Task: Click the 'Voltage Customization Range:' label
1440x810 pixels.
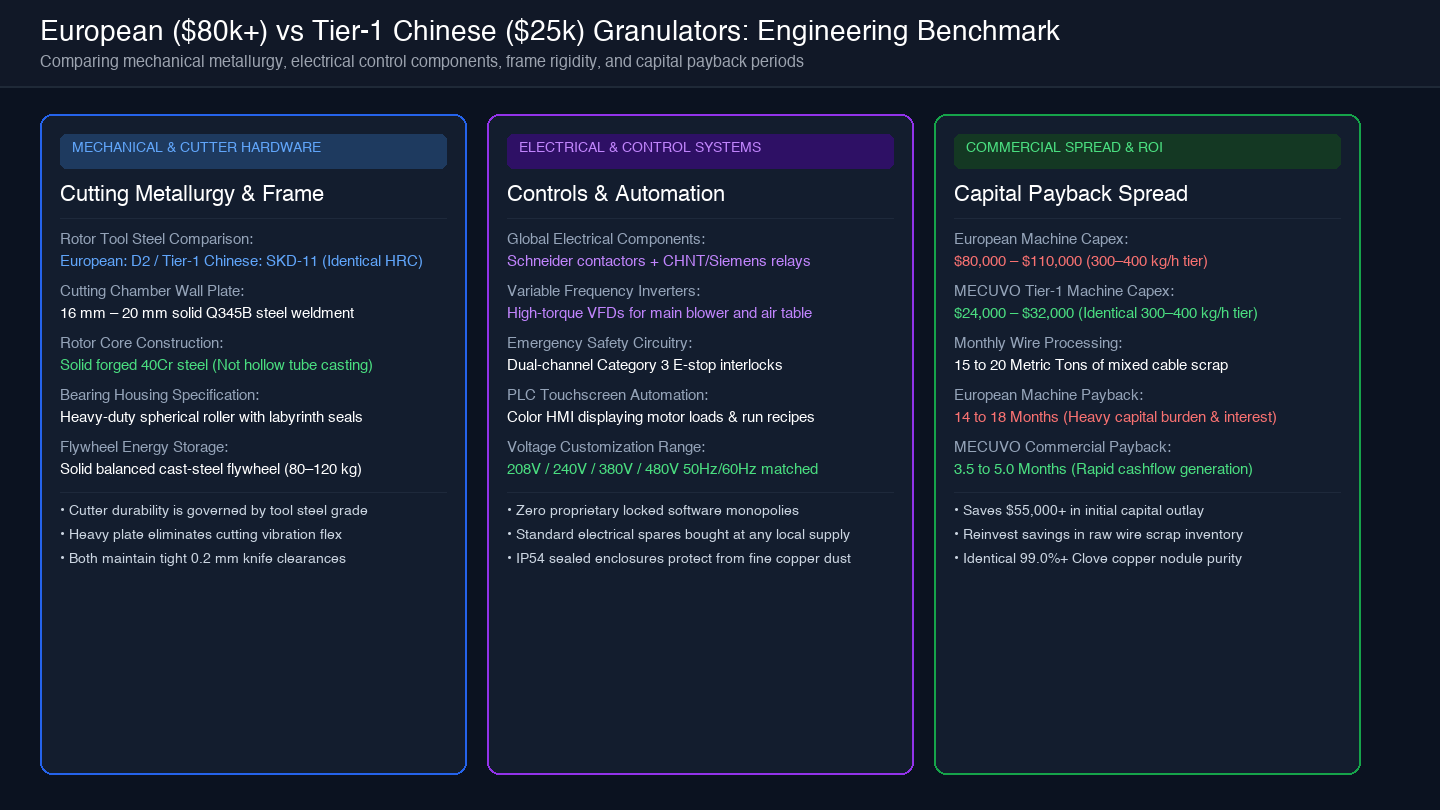Action: pyautogui.click(x=606, y=447)
